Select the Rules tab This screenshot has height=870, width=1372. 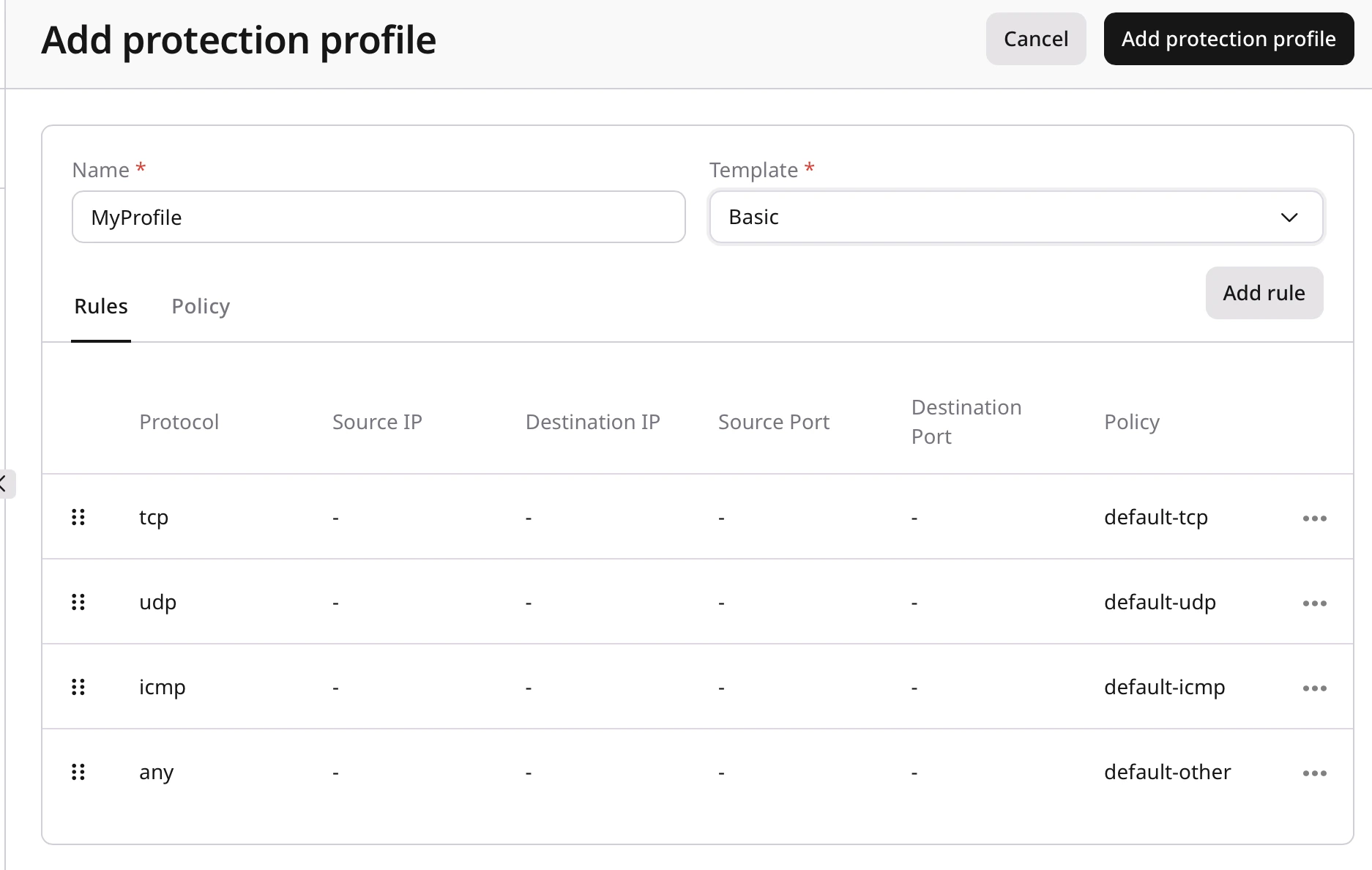(100, 306)
